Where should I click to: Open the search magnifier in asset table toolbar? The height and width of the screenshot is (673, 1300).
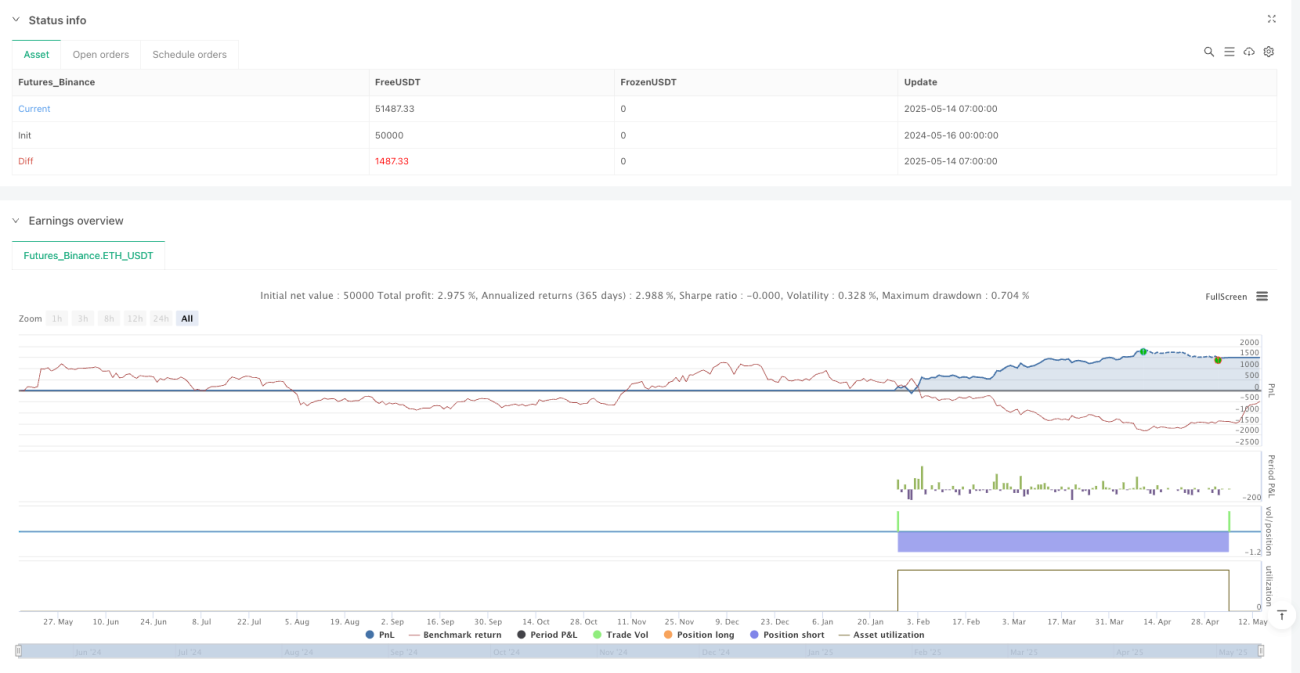coord(1209,52)
